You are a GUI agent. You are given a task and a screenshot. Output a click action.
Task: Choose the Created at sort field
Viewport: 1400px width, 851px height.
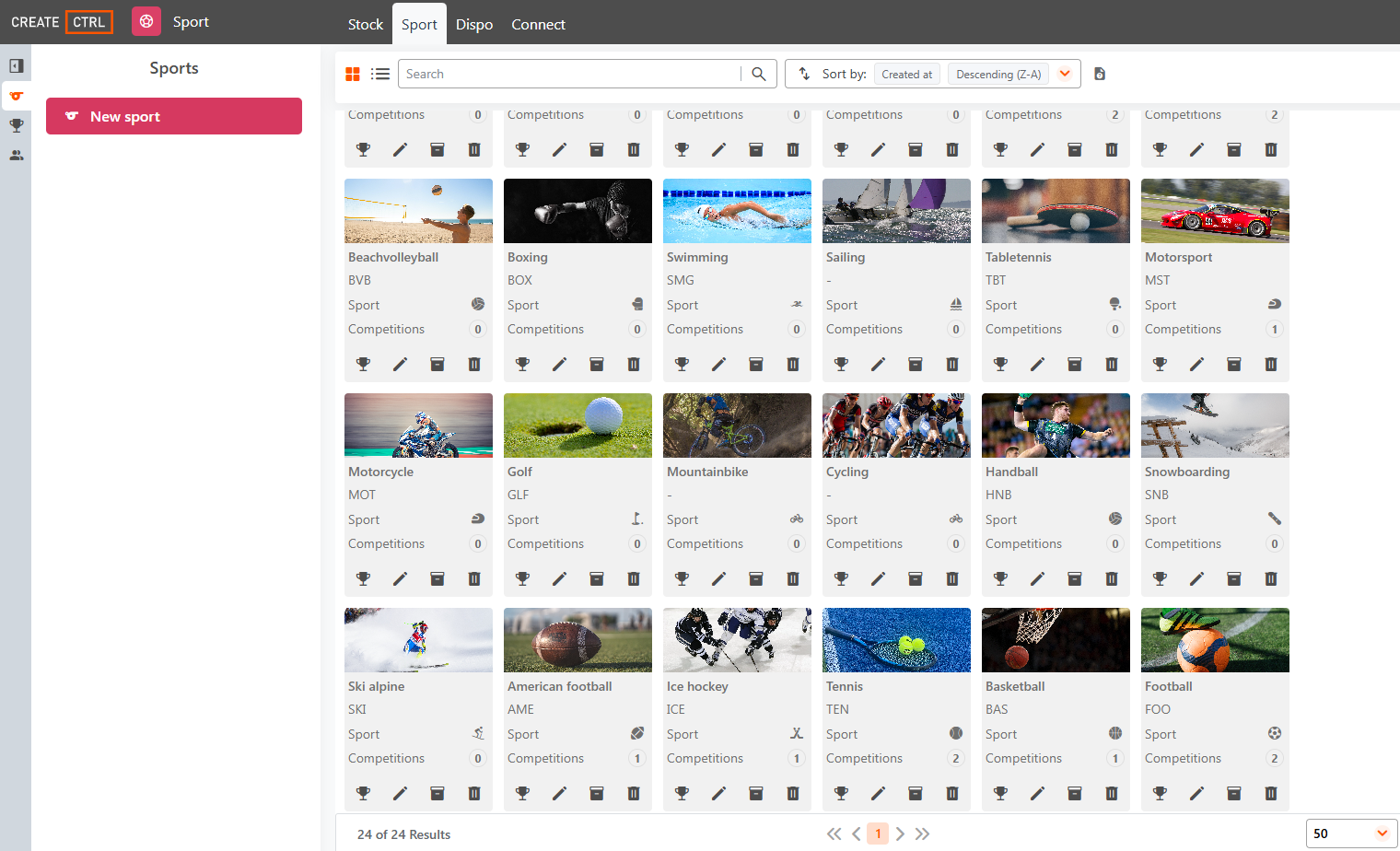coord(906,74)
